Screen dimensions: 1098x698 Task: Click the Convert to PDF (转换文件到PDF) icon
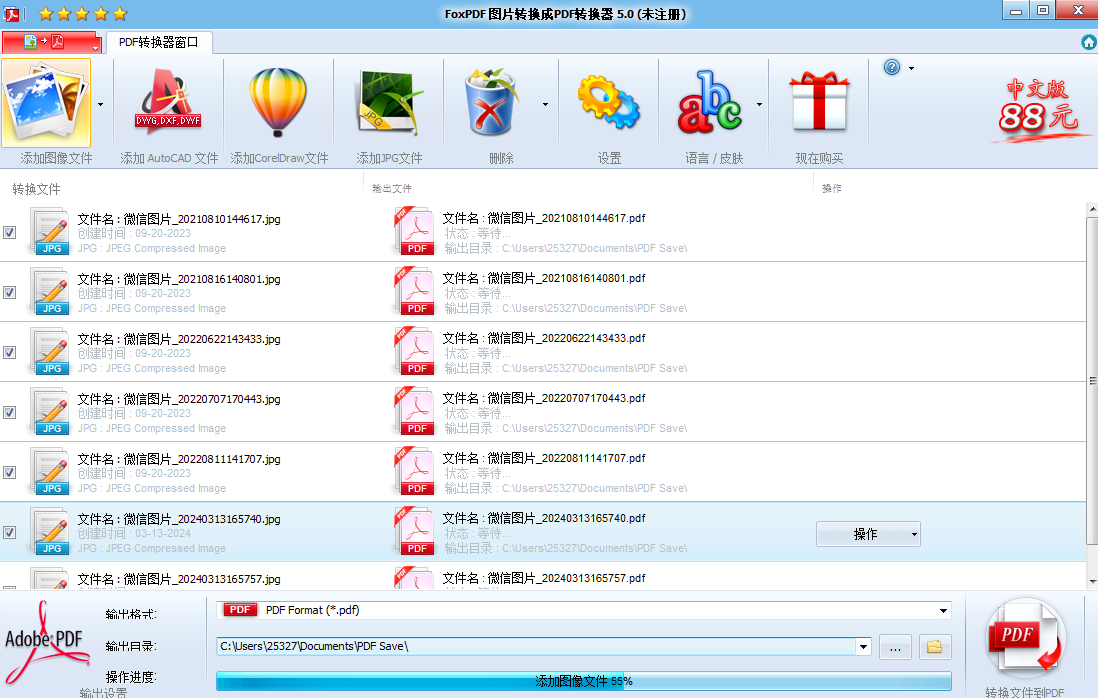point(1026,638)
